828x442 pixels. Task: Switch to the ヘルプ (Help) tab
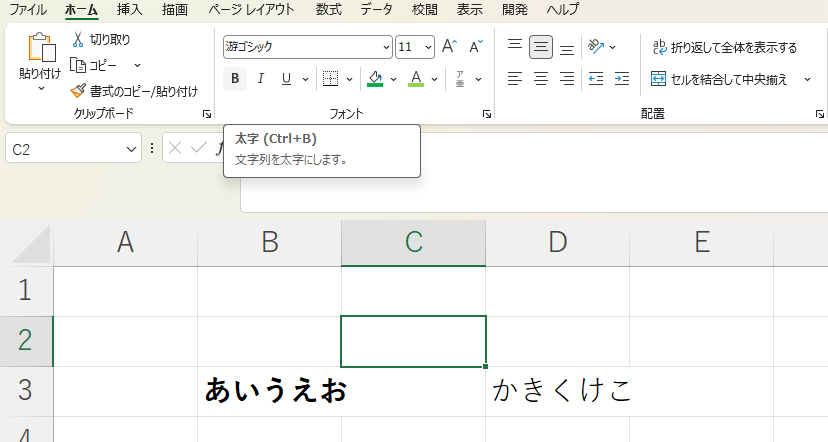coord(562,10)
